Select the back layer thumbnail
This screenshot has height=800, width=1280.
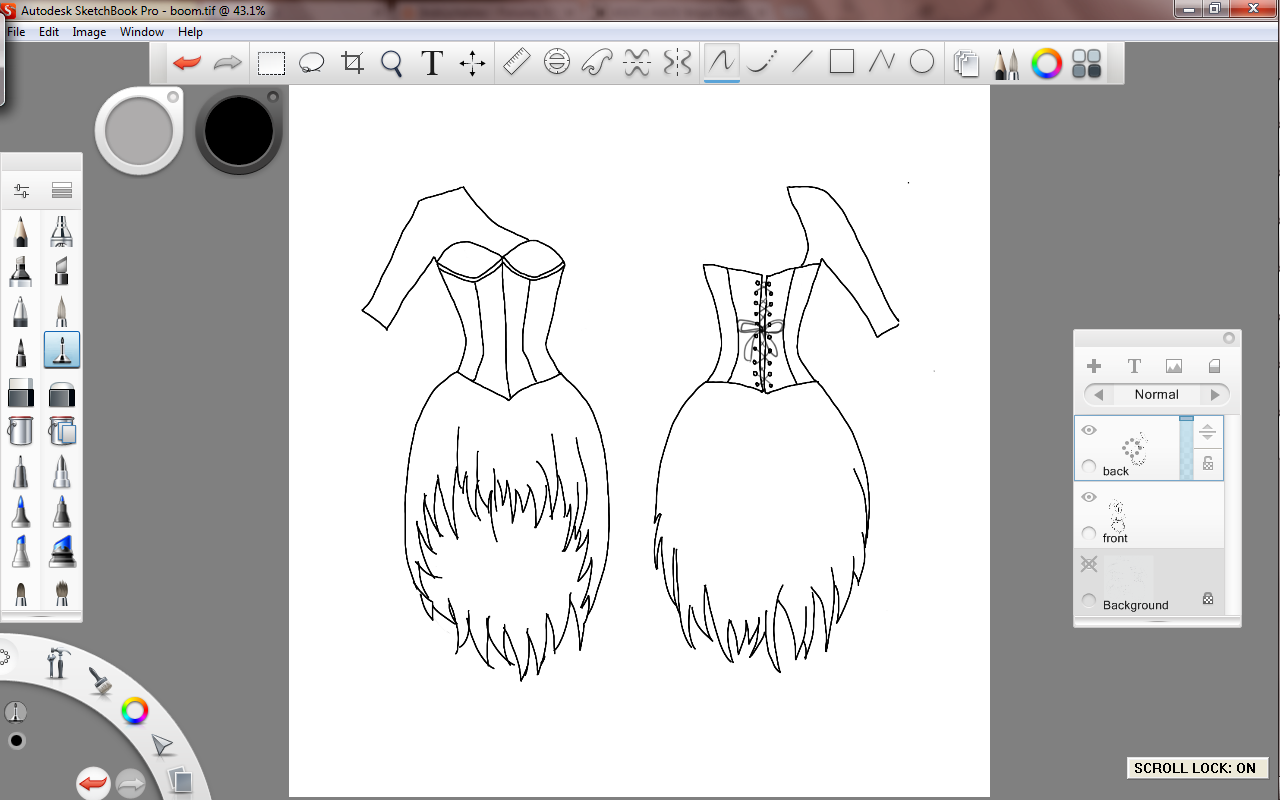coord(1133,448)
